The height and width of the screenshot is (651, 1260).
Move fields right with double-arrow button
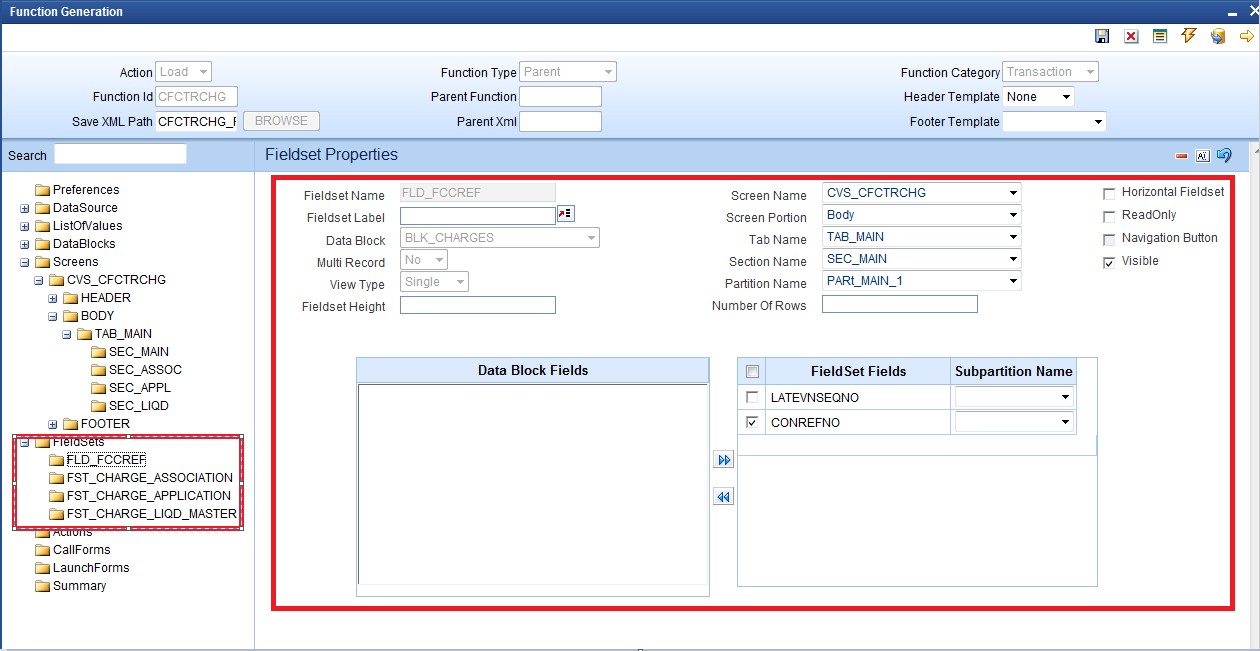[724, 460]
